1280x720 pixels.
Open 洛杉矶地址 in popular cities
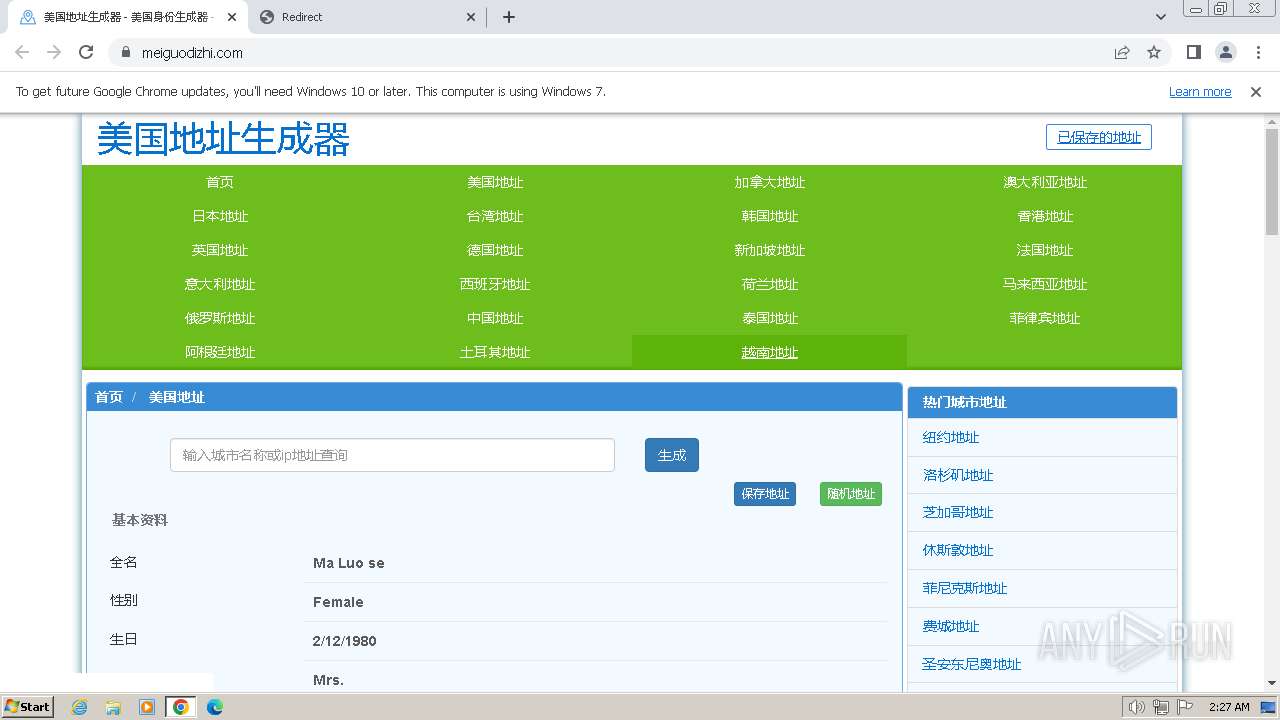pyautogui.click(x=958, y=475)
